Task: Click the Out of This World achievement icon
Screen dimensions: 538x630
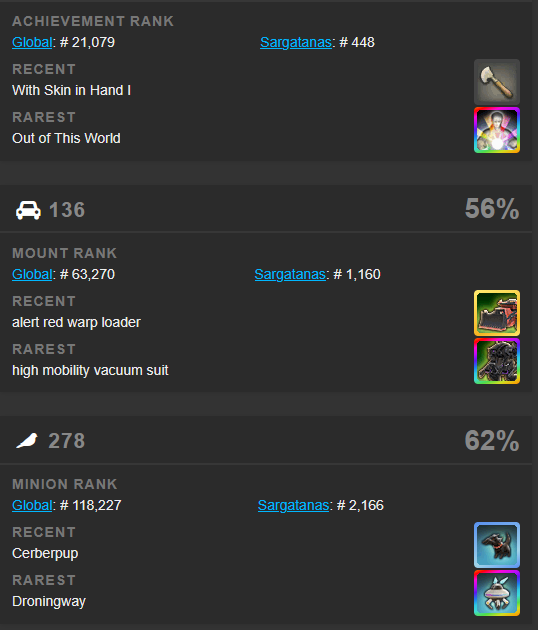Action: (497, 130)
